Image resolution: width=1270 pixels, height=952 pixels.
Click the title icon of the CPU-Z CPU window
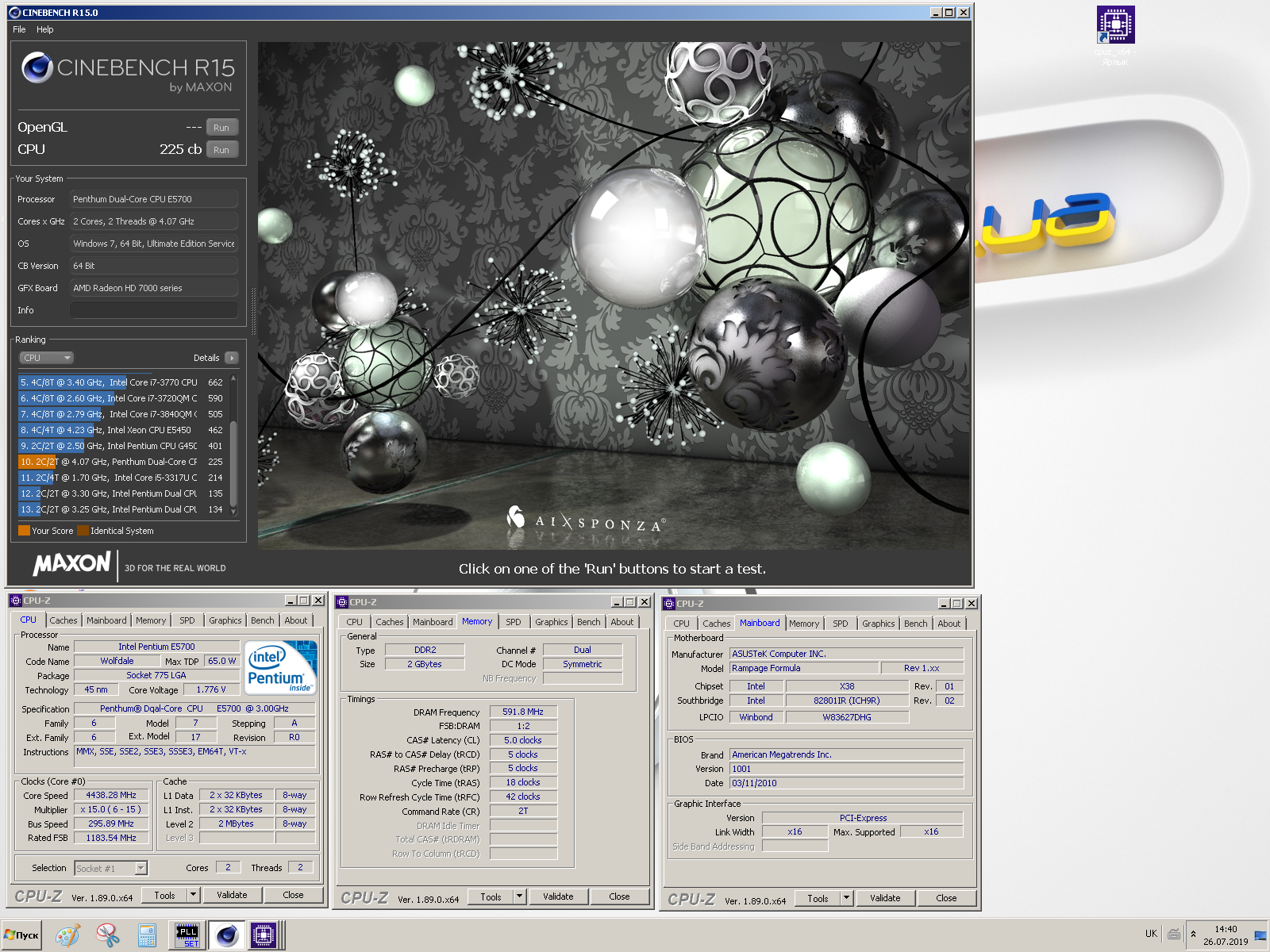[16, 601]
